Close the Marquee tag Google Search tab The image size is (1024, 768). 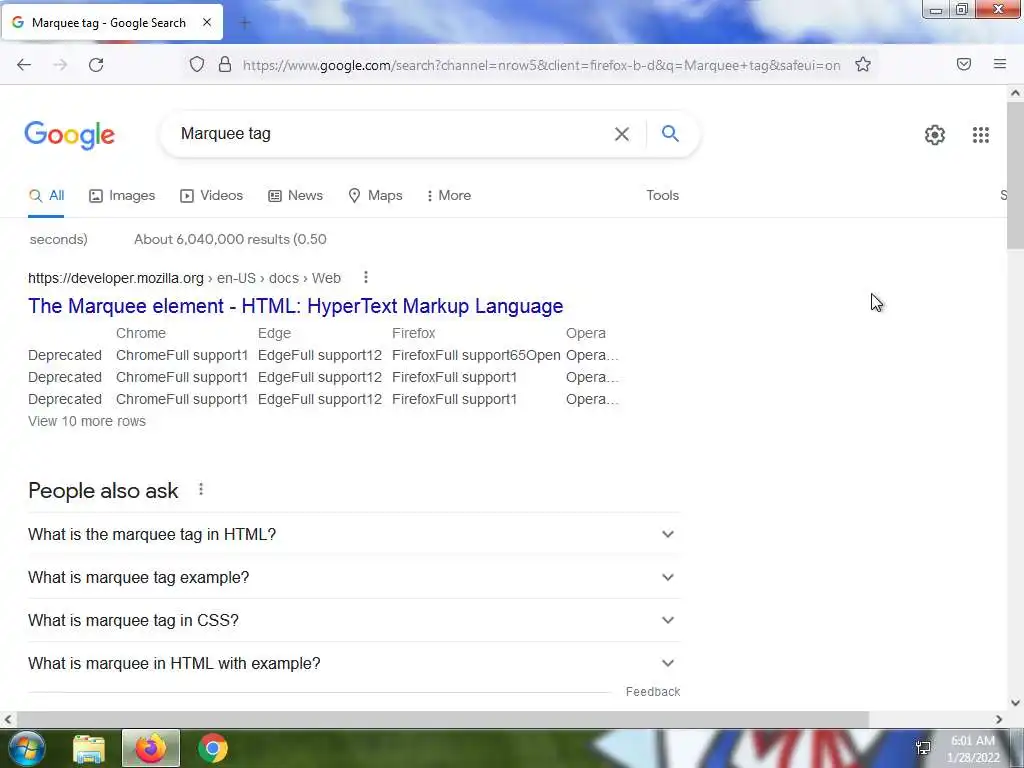pyautogui.click(x=207, y=22)
